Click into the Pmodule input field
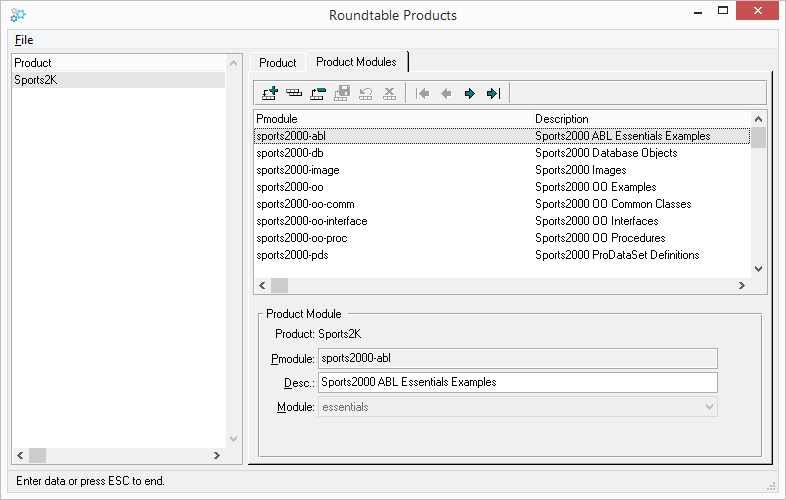The image size is (786, 500). tap(518, 359)
